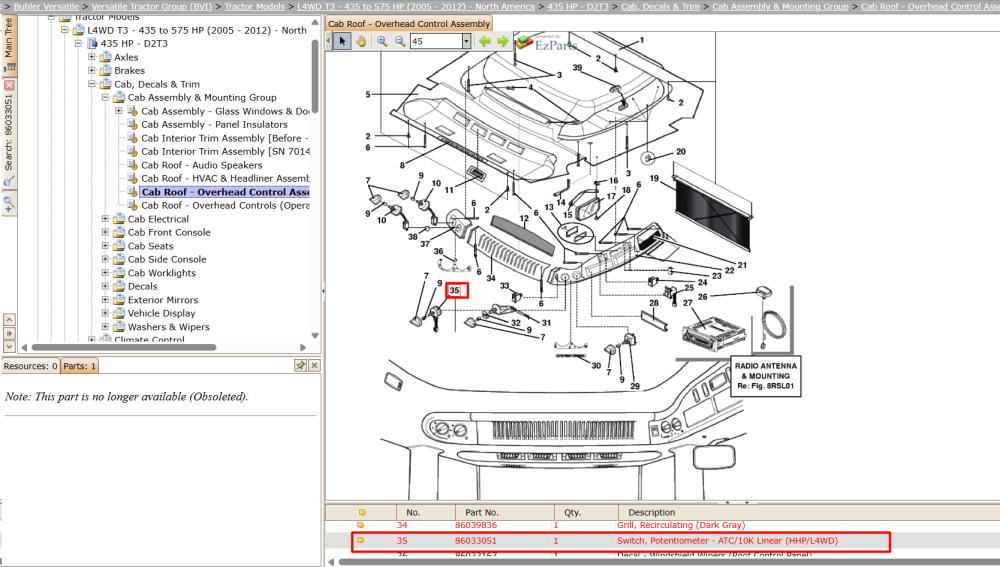Click the tree scroll-down arrow
Screen dimensions: 1000x567
[315, 335]
